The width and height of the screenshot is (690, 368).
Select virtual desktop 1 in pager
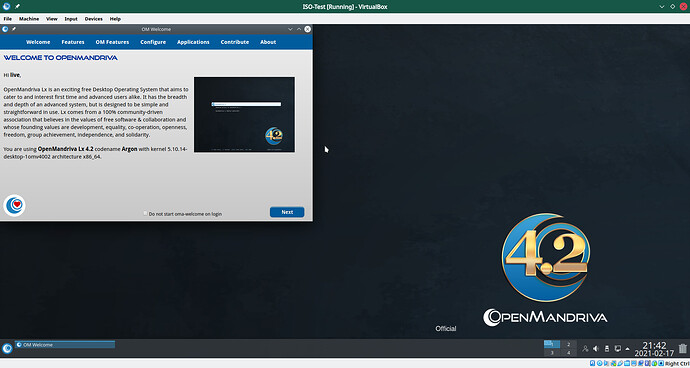(x=552, y=344)
